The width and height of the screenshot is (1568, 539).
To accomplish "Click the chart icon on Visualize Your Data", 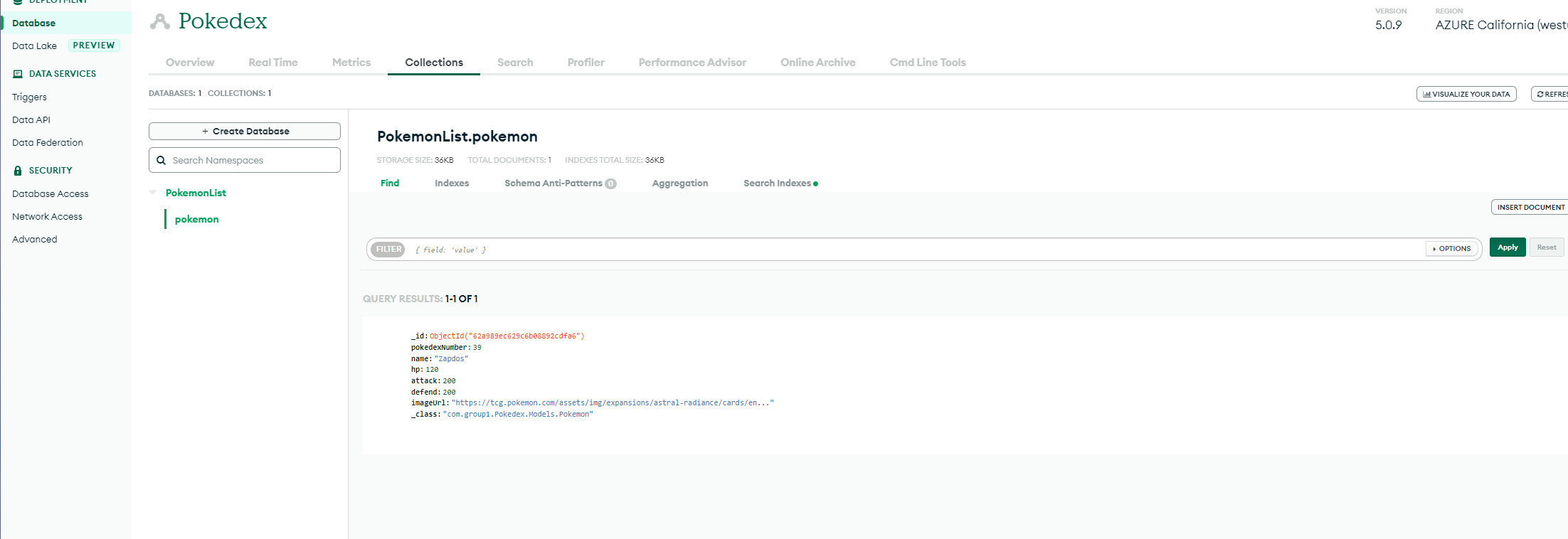I will pos(1426,94).
